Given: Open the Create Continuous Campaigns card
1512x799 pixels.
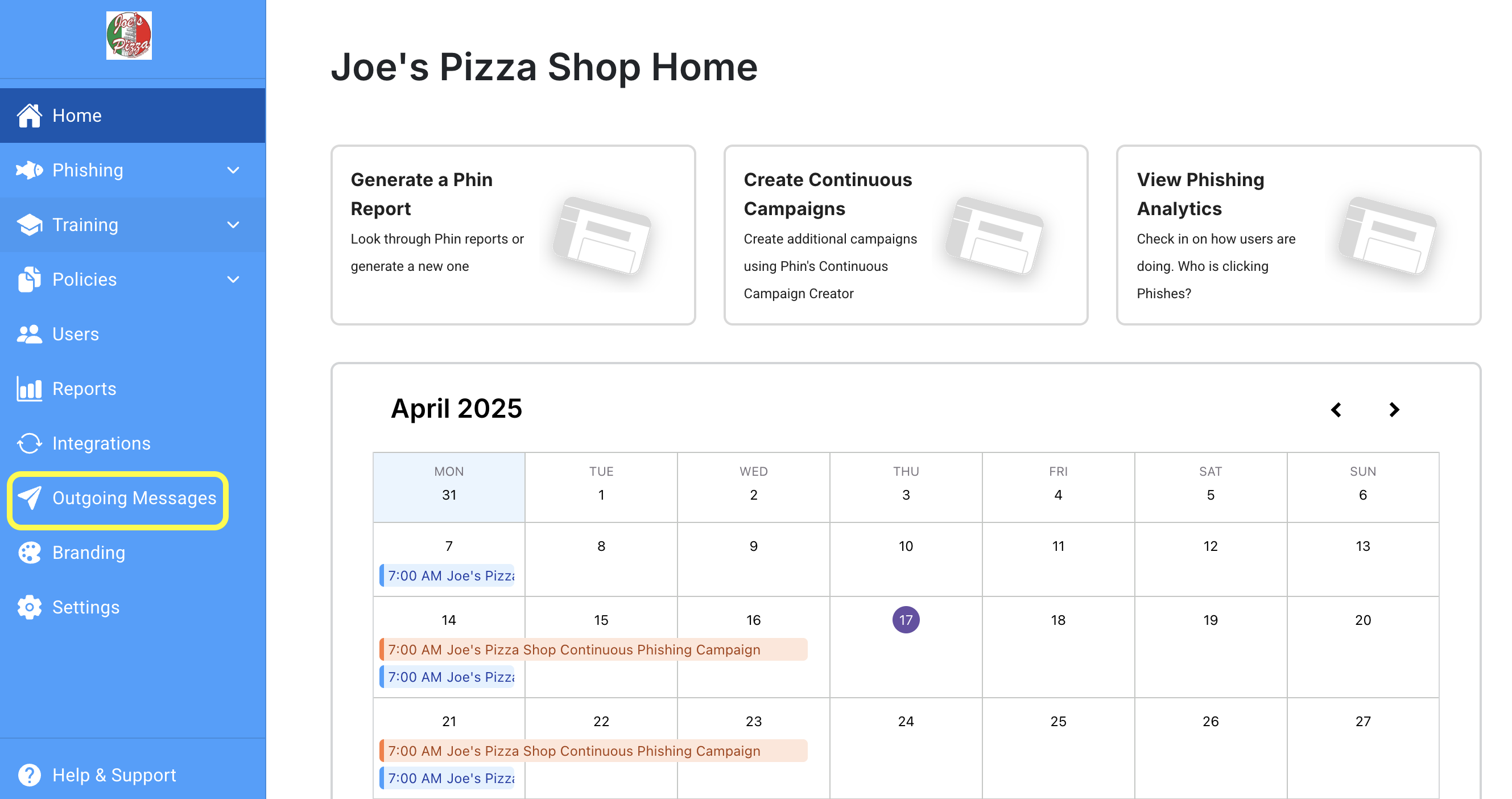Looking at the screenshot, I should 906,234.
